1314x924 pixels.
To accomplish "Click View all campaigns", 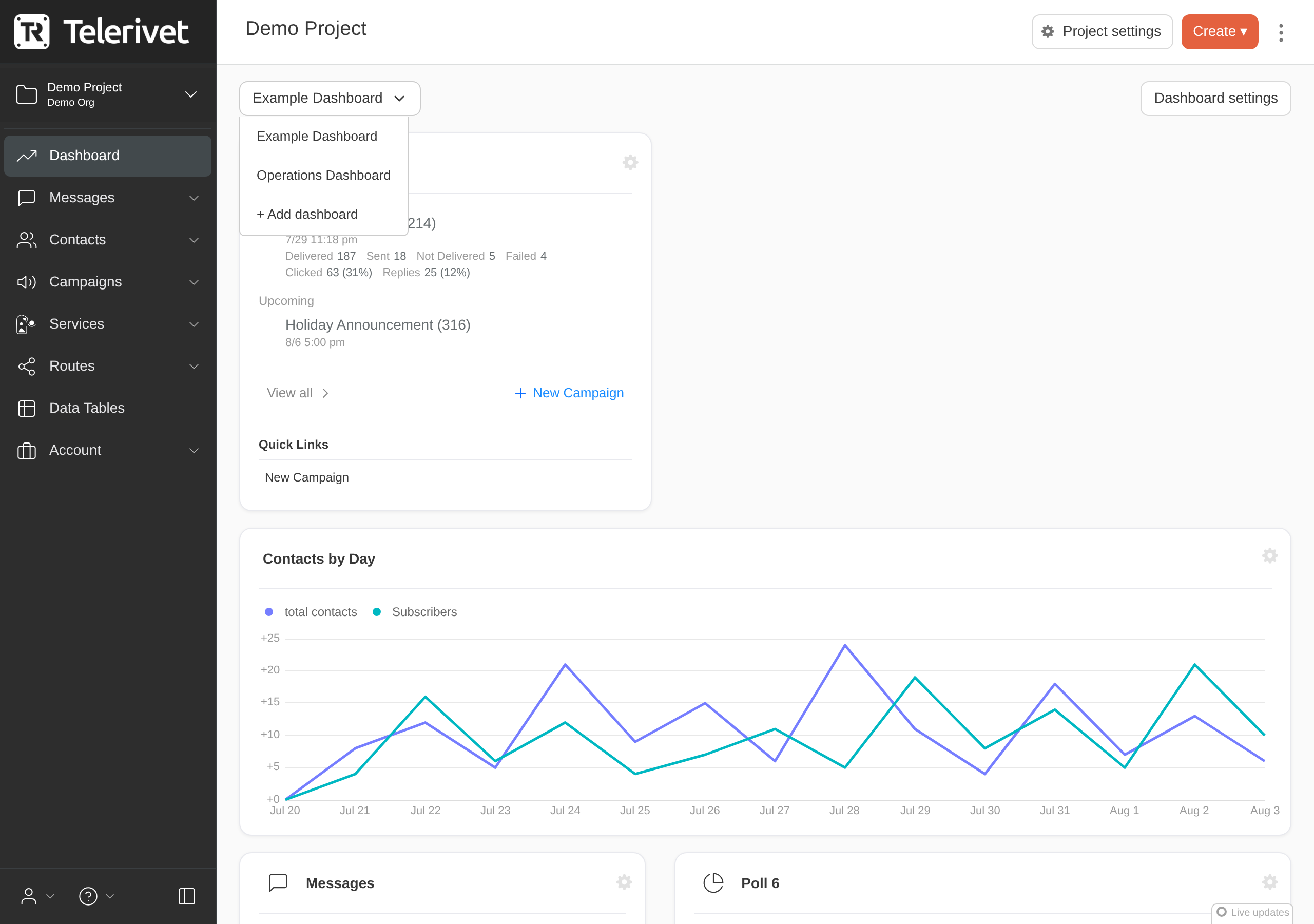I will pyautogui.click(x=298, y=393).
